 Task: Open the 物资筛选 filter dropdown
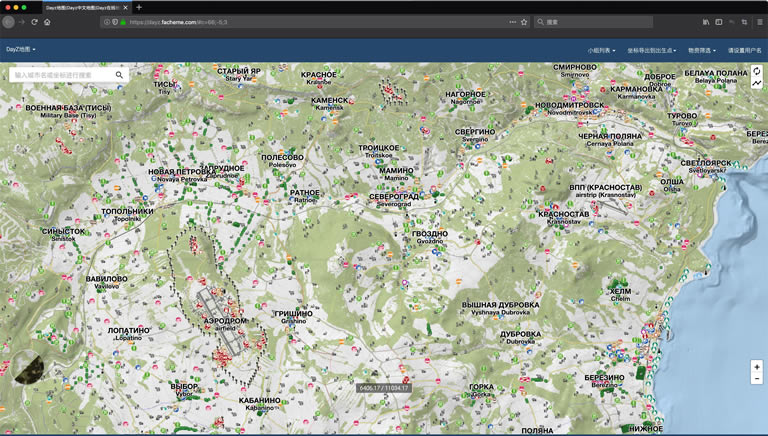(702, 50)
